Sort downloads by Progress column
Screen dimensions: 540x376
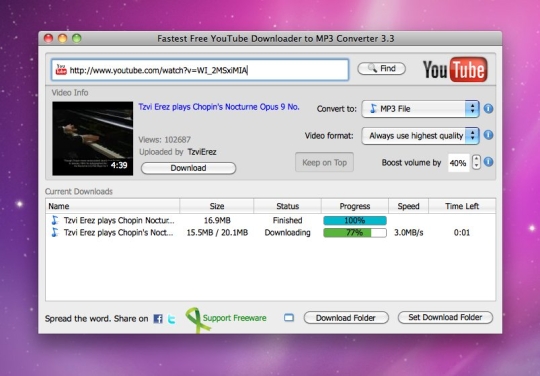point(355,206)
